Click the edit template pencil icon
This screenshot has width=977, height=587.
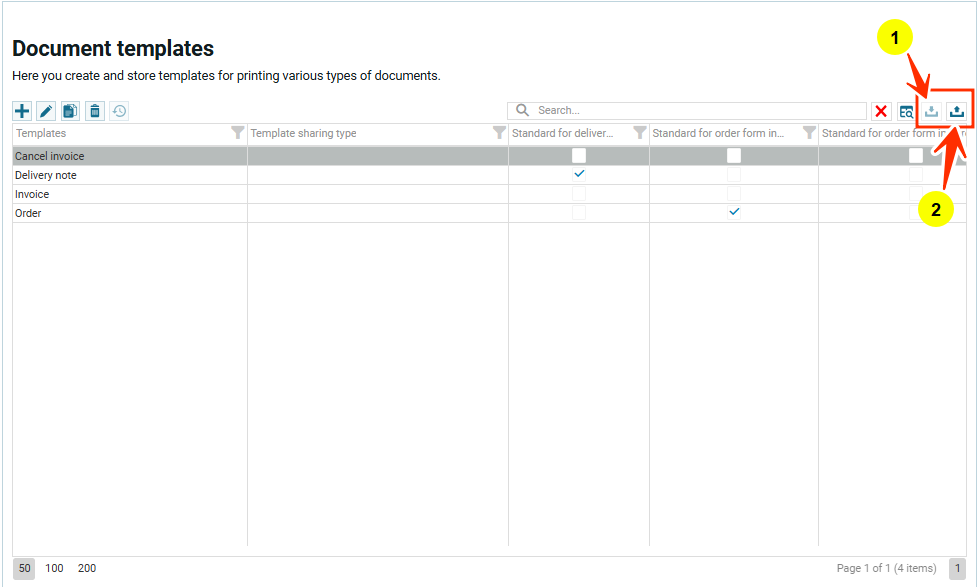click(x=46, y=111)
